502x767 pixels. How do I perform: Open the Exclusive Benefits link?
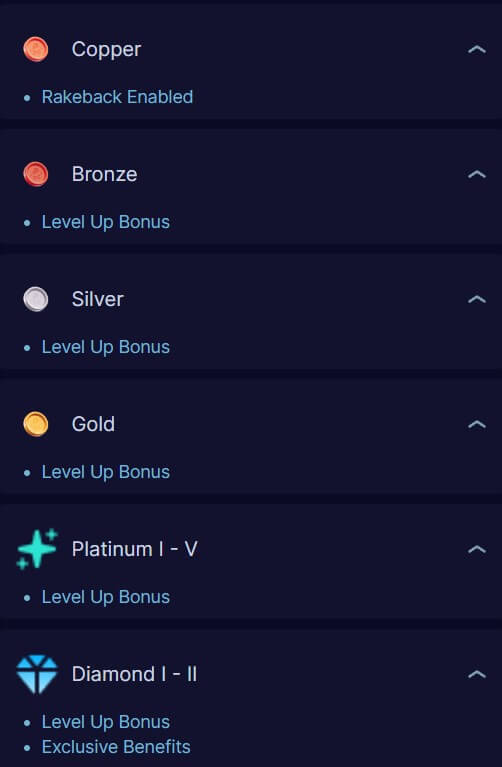[x=116, y=747]
